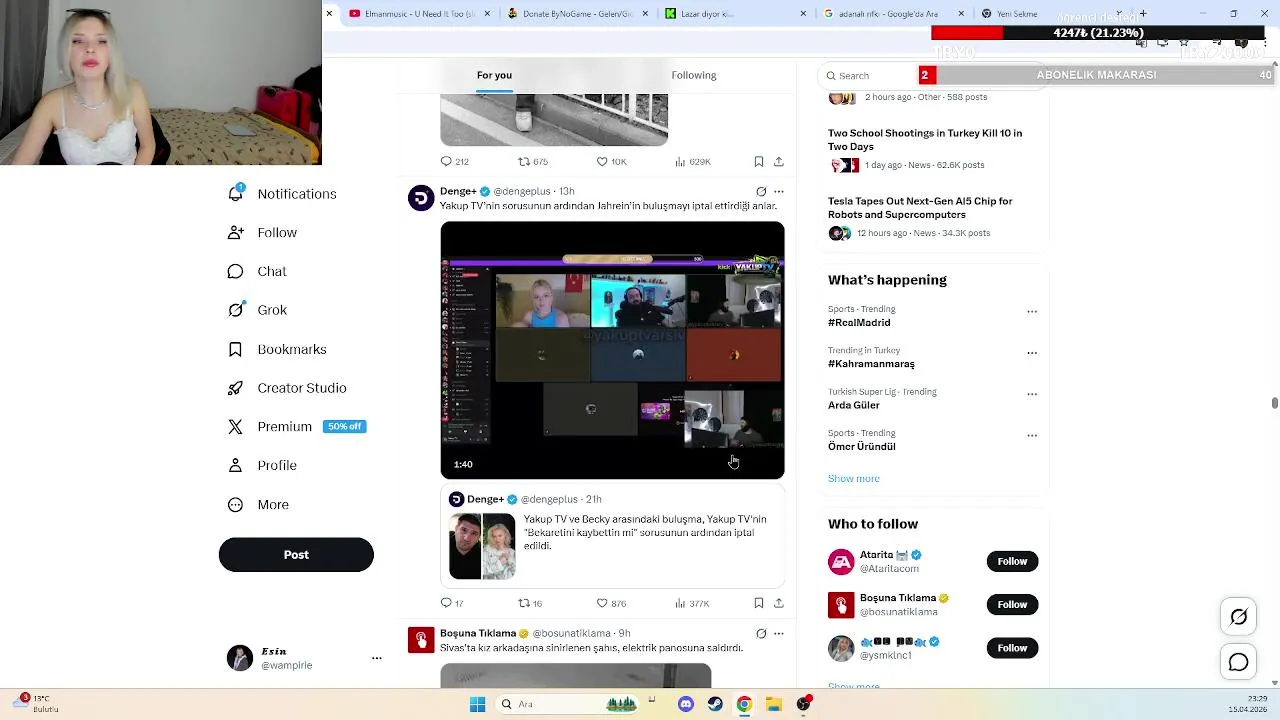Open more options for Boşuna Tıklama post
The height and width of the screenshot is (720, 1280).
(x=779, y=633)
